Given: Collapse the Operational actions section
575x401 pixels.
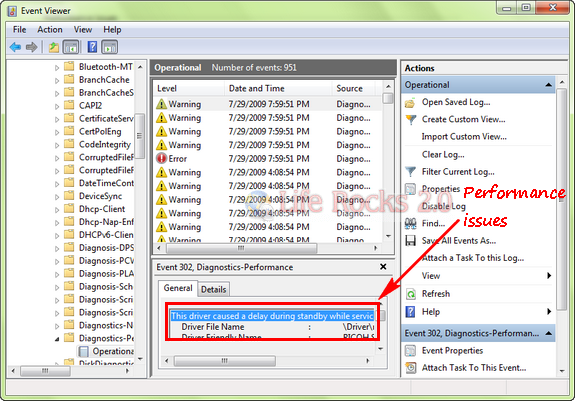Looking at the screenshot, I should point(549,85).
